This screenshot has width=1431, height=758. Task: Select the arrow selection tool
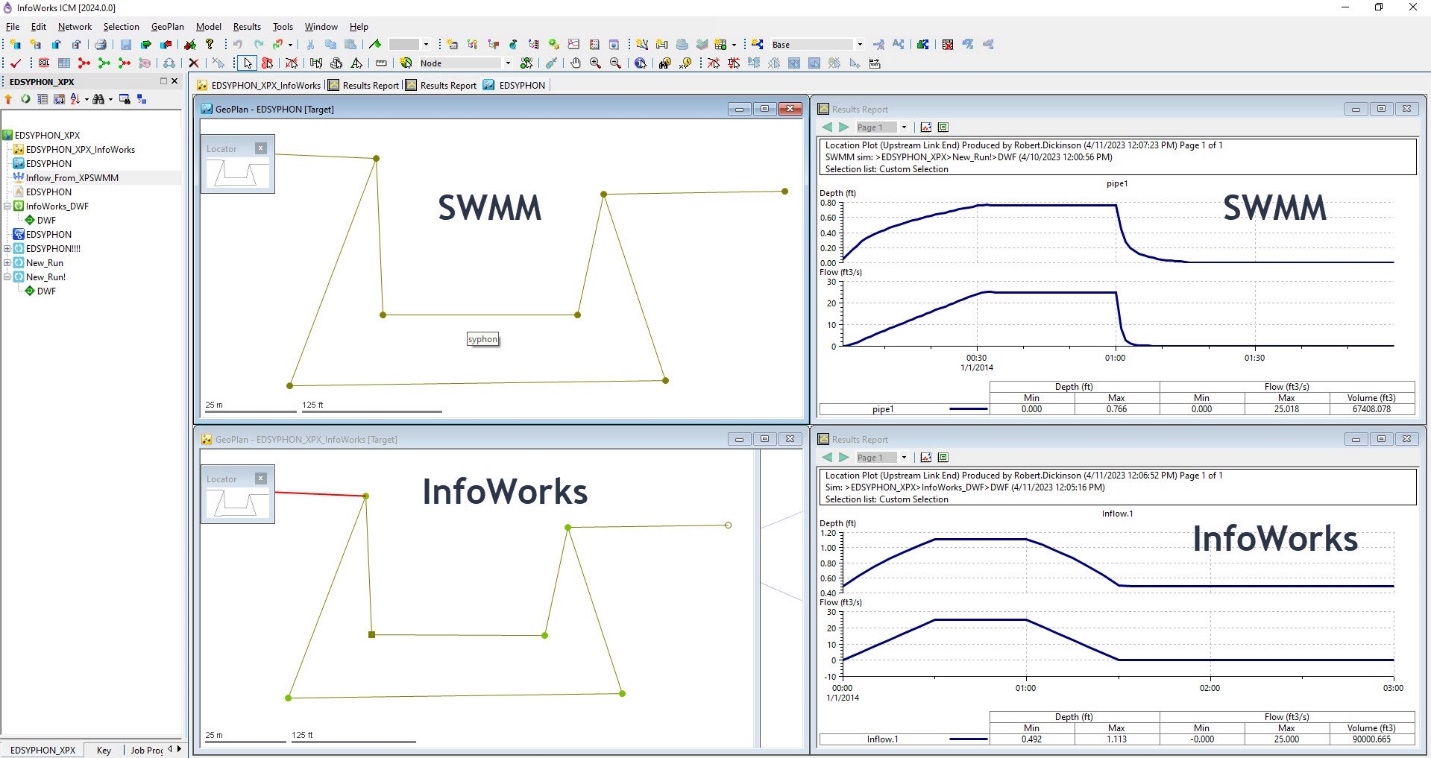tap(247, 63)
